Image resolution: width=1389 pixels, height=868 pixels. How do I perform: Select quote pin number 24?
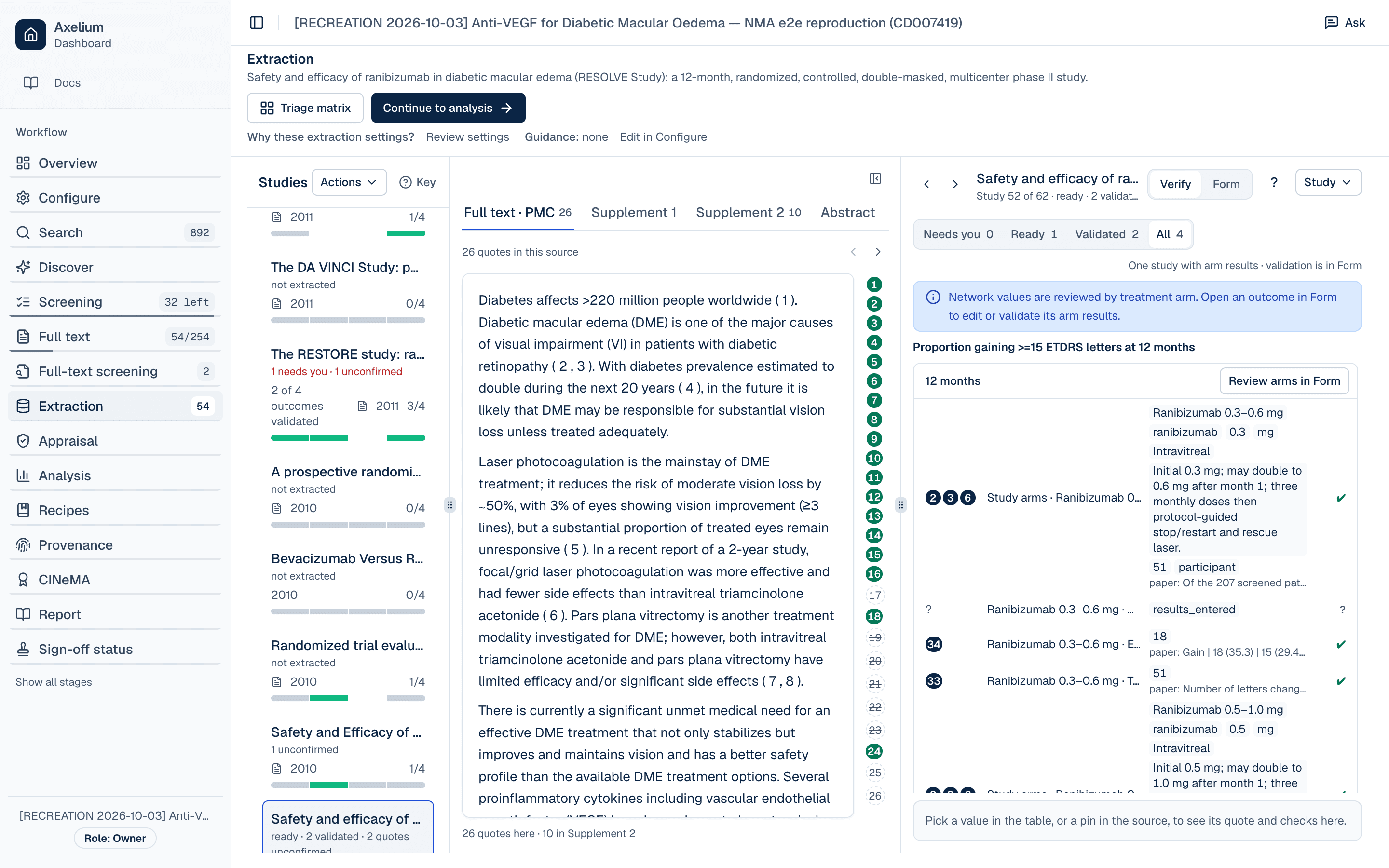click(x=873, y=751)
